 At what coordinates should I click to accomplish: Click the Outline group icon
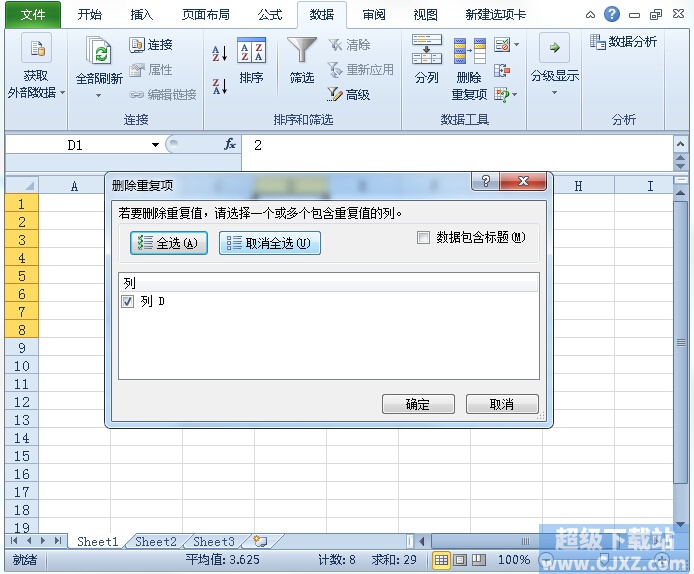[x=554, y=47]
